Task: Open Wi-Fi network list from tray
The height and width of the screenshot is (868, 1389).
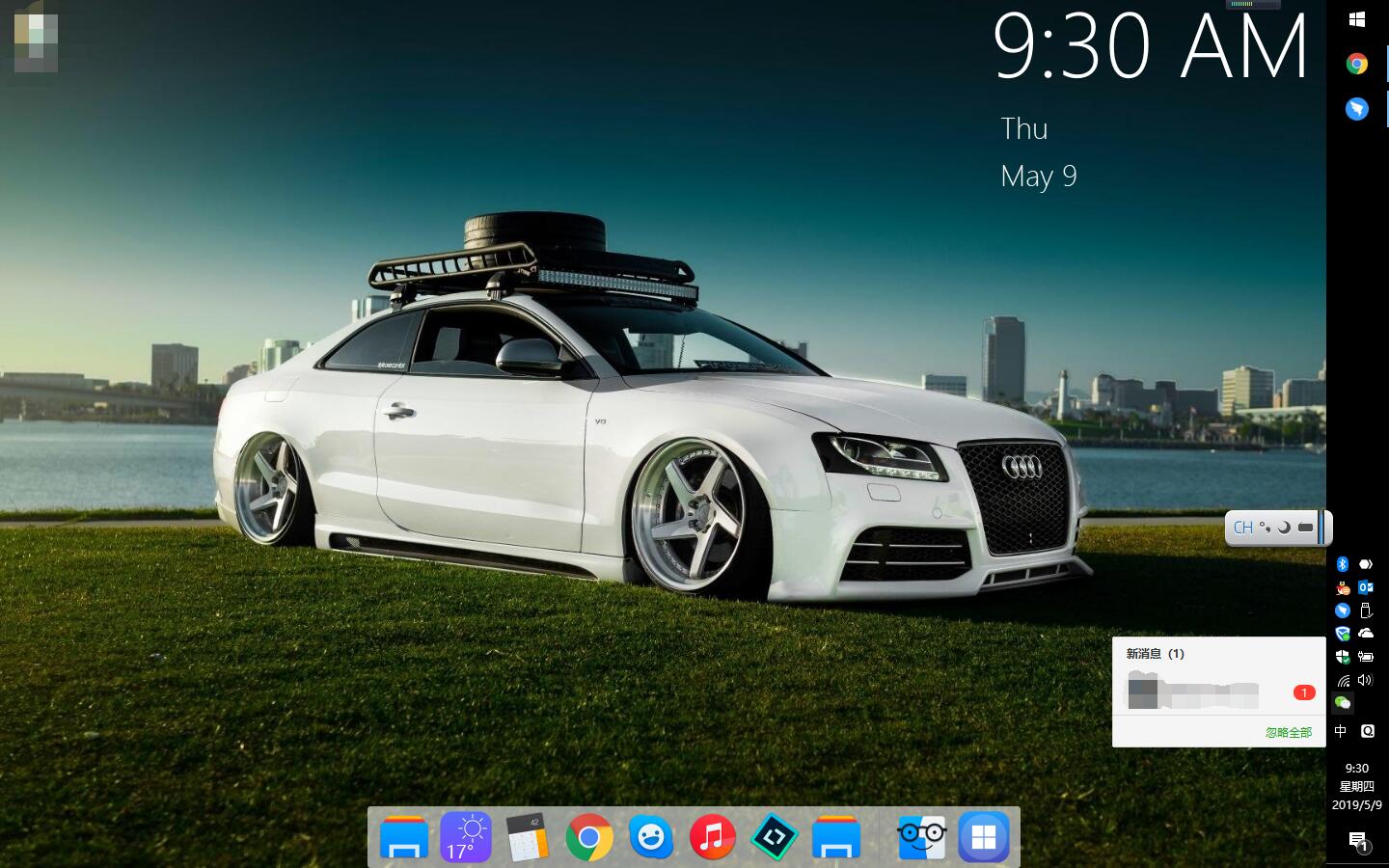Action: click(1343, 681)
